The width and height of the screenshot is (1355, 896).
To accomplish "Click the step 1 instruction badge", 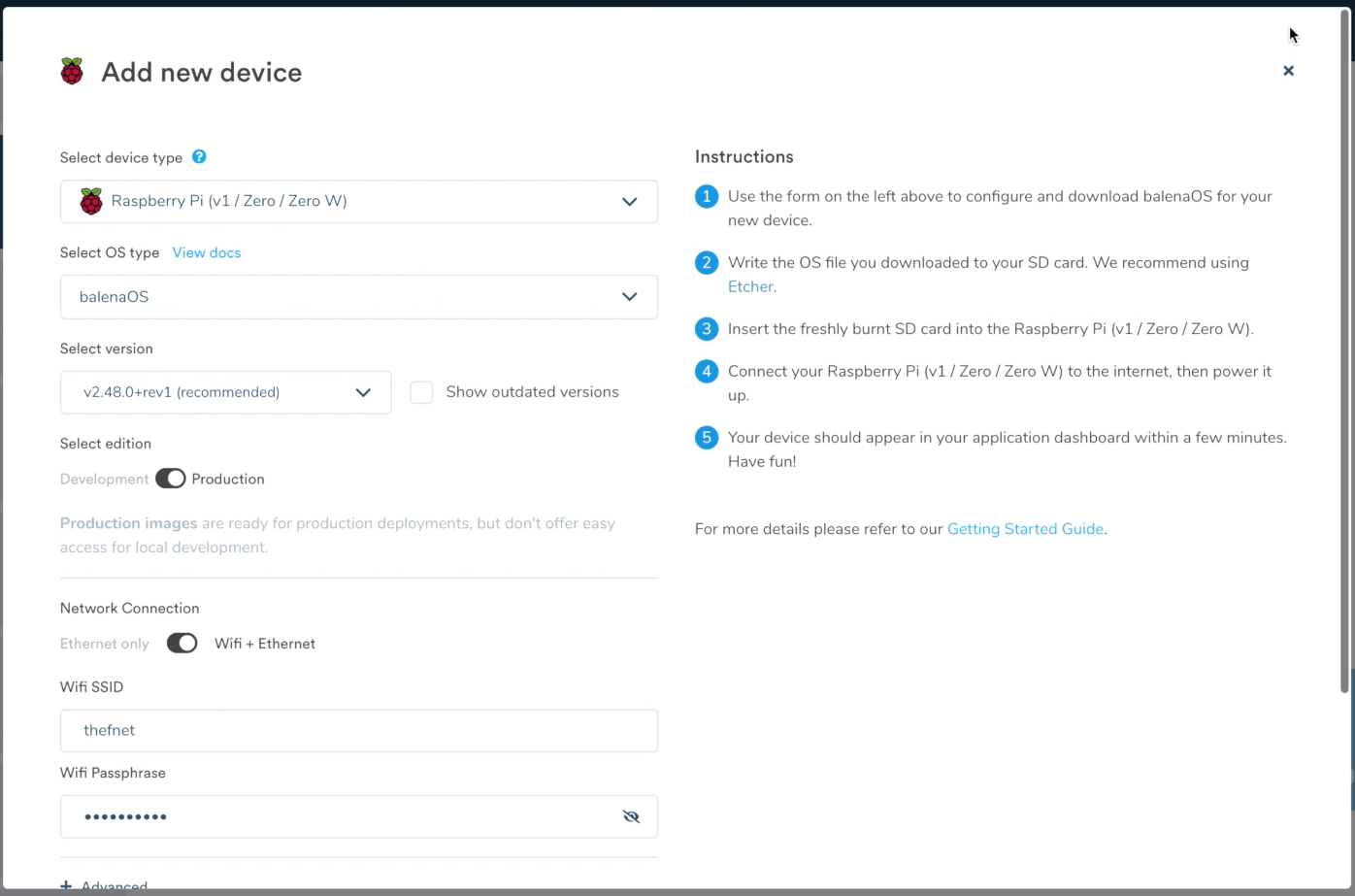I will (x=707, y=196).
